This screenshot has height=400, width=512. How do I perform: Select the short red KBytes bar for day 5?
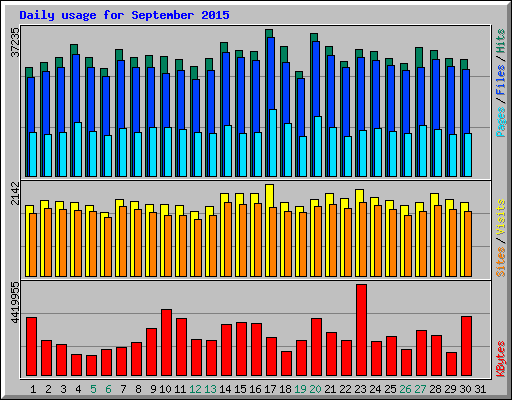[x=91, y=366]
